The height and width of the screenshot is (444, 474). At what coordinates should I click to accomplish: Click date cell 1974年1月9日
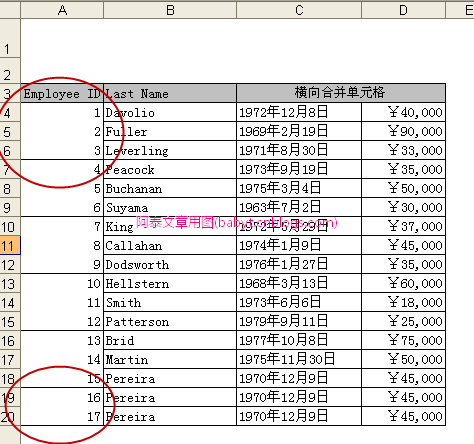coord(299,245)
